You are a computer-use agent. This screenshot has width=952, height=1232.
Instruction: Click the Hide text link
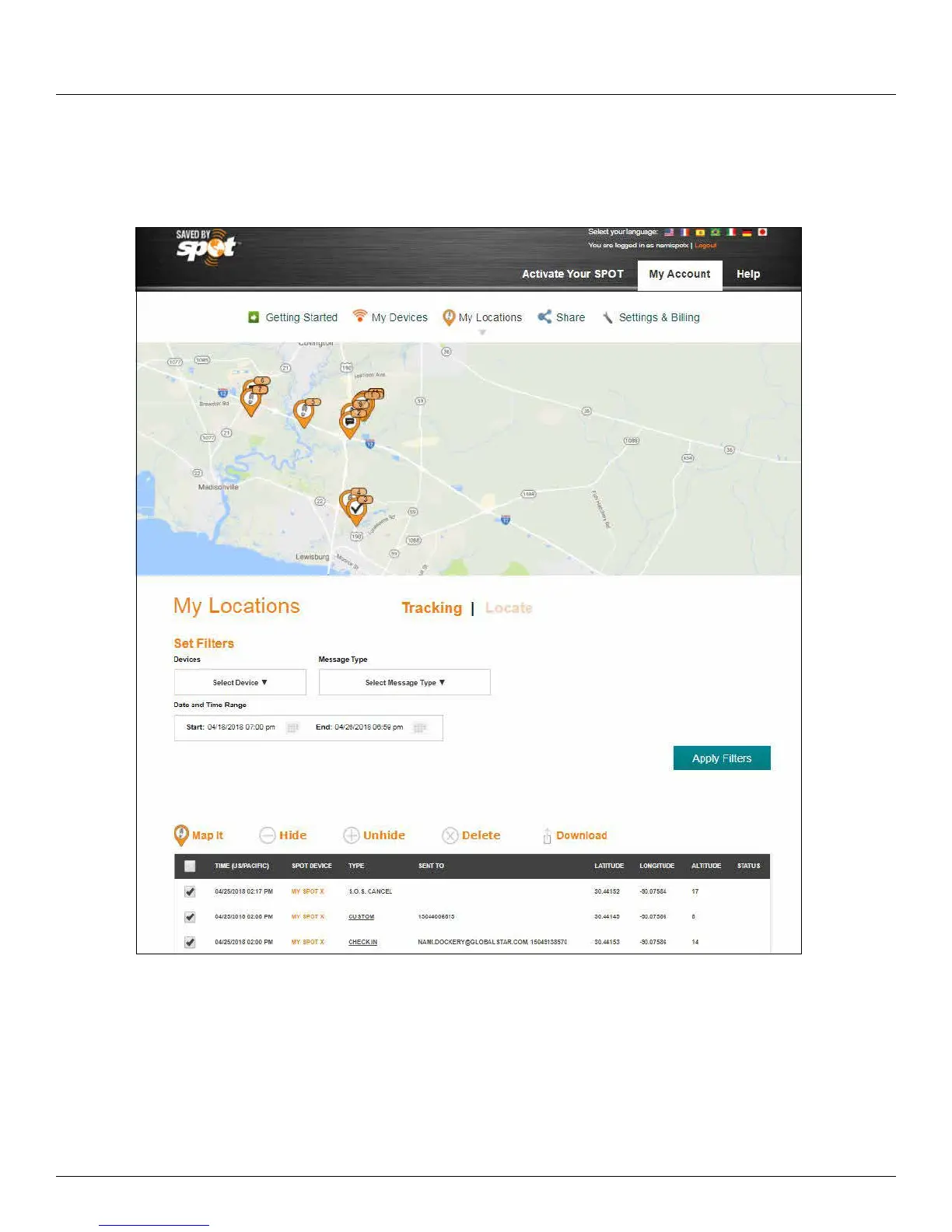tap(293, 835)
